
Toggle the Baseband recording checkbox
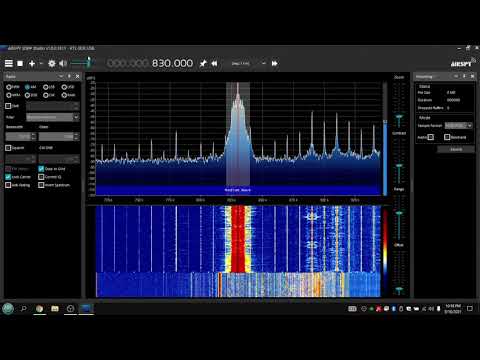pyautogui.click(x=447, y=137)
